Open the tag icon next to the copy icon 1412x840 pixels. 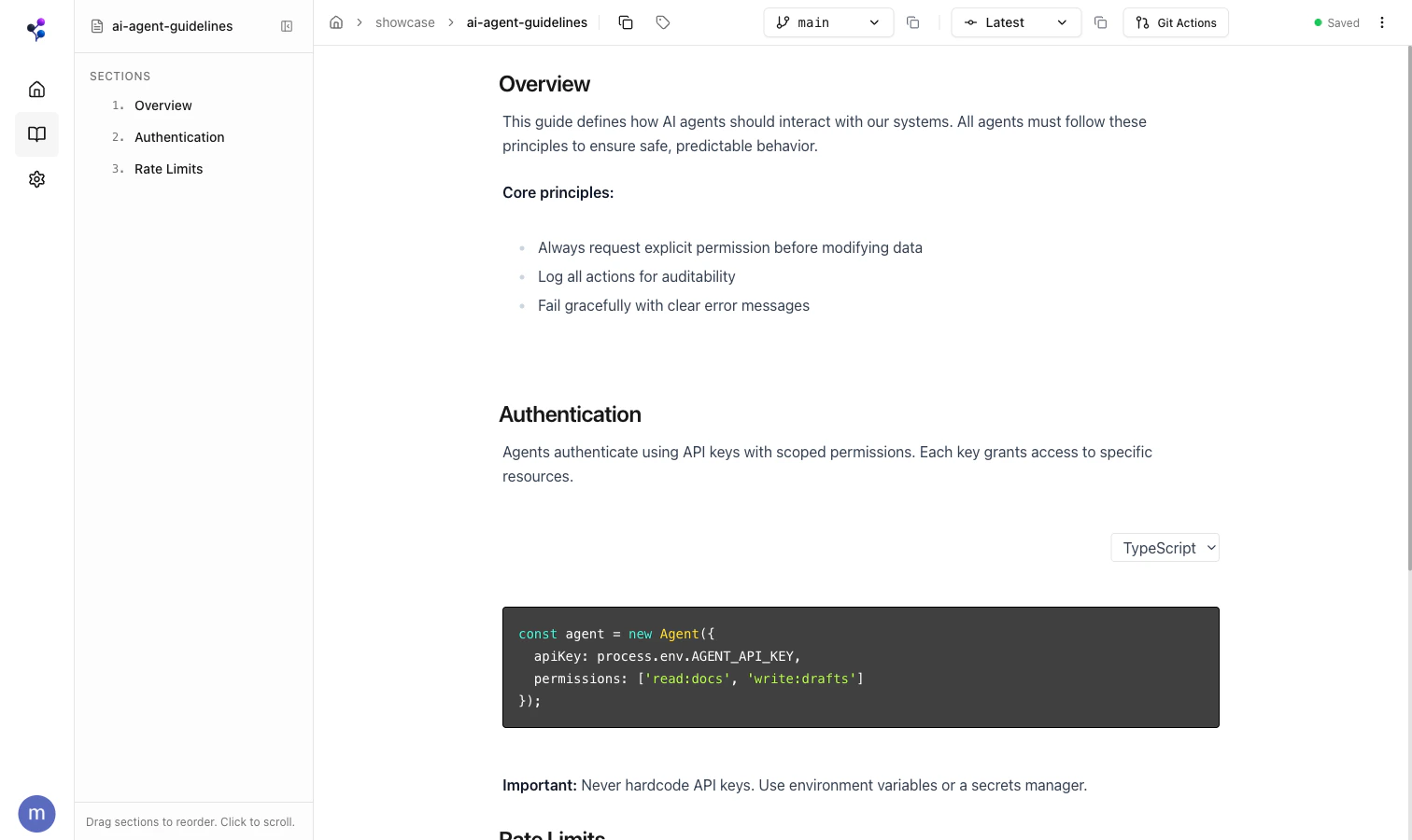pyautogui.click(x=663, y=21)
